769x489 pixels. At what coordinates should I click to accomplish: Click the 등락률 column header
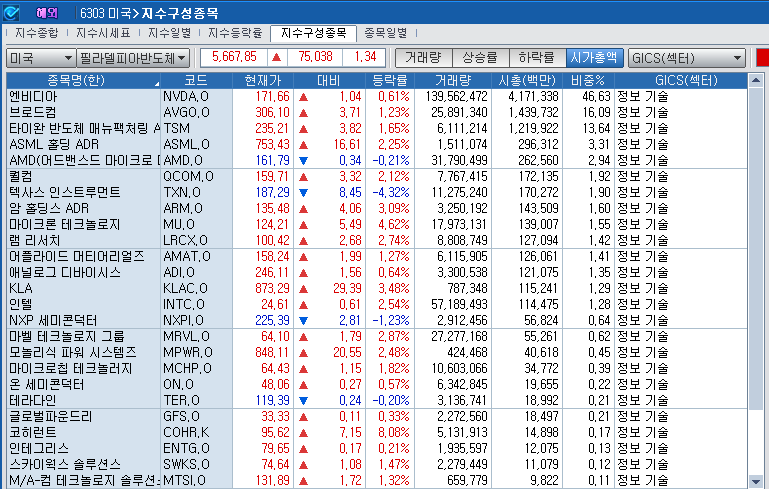(390, 80)
